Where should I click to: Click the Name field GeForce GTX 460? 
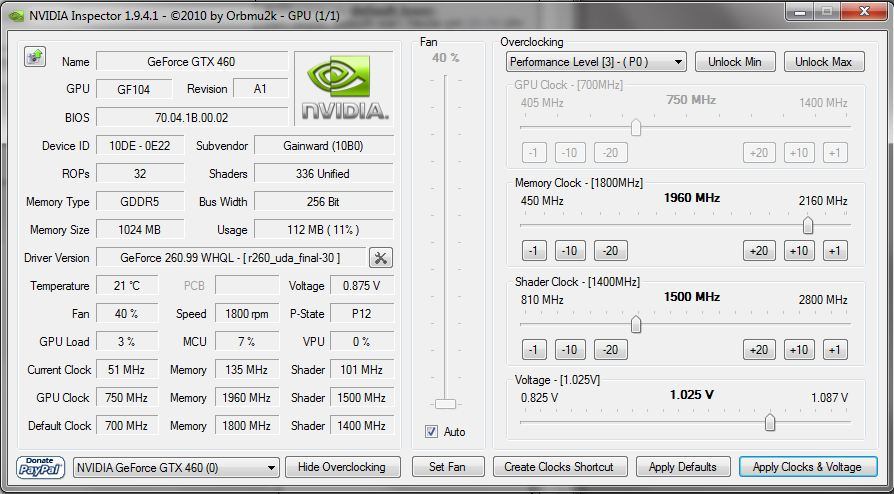(192, 62)
